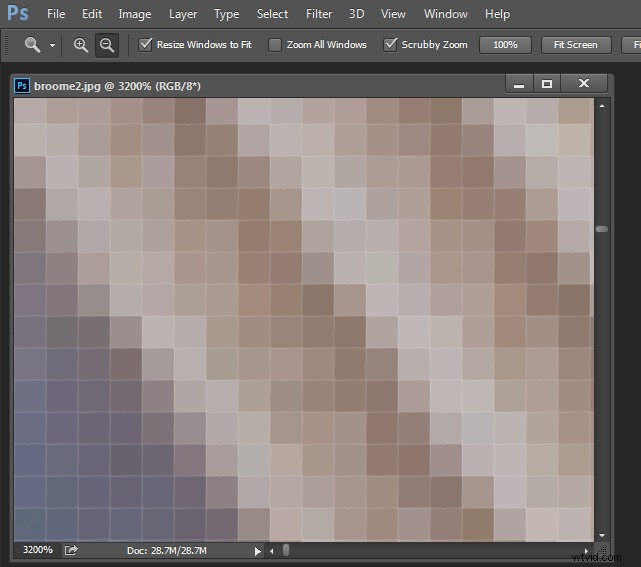This screenshot has height=567, width=641.
Task: Minimize the broome2.jpg document window
Action: click(519, 84)
